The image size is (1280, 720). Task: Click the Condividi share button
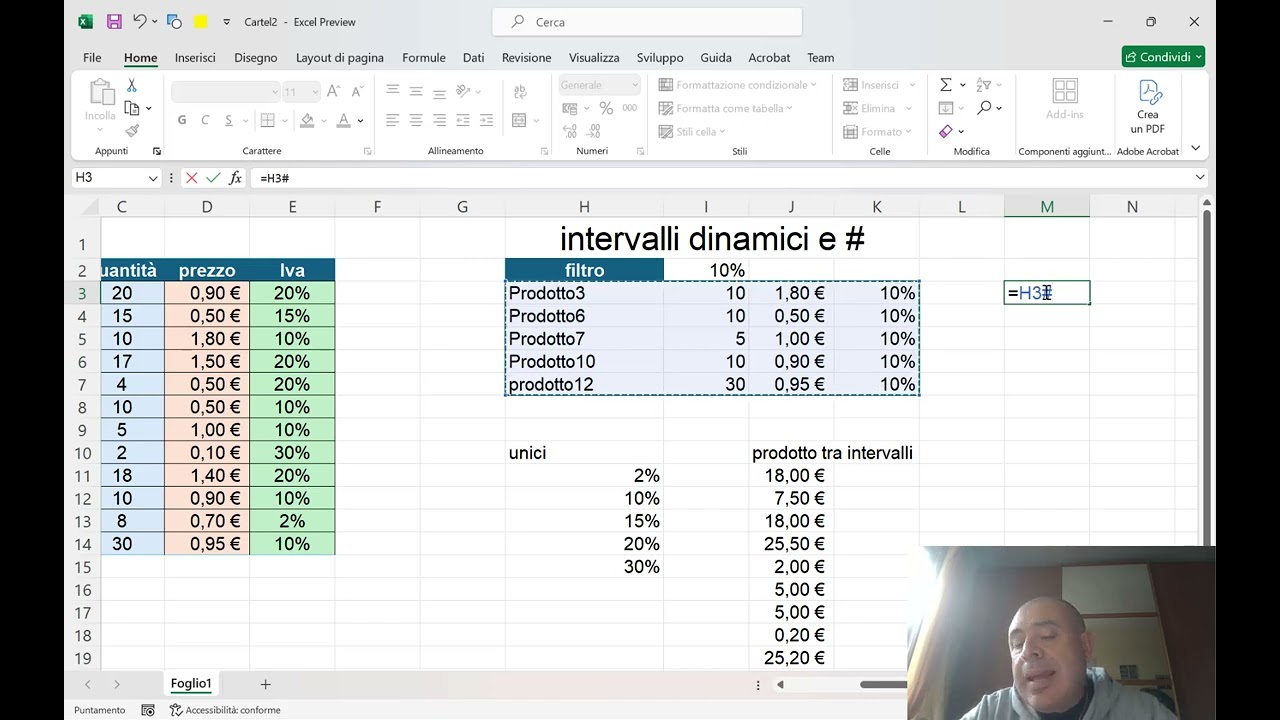coord(1163,57)
